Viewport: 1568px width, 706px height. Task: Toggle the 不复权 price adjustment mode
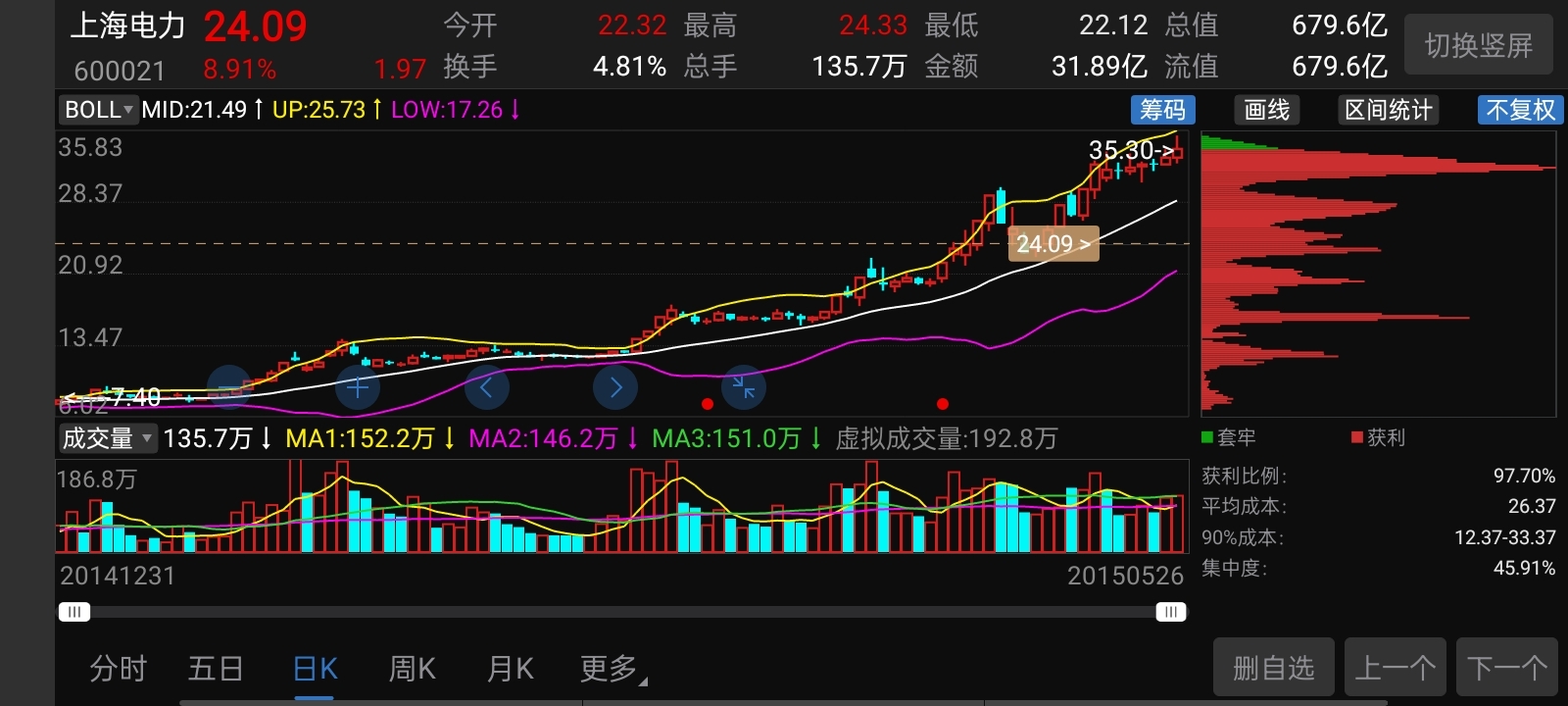click(1520, 110)
